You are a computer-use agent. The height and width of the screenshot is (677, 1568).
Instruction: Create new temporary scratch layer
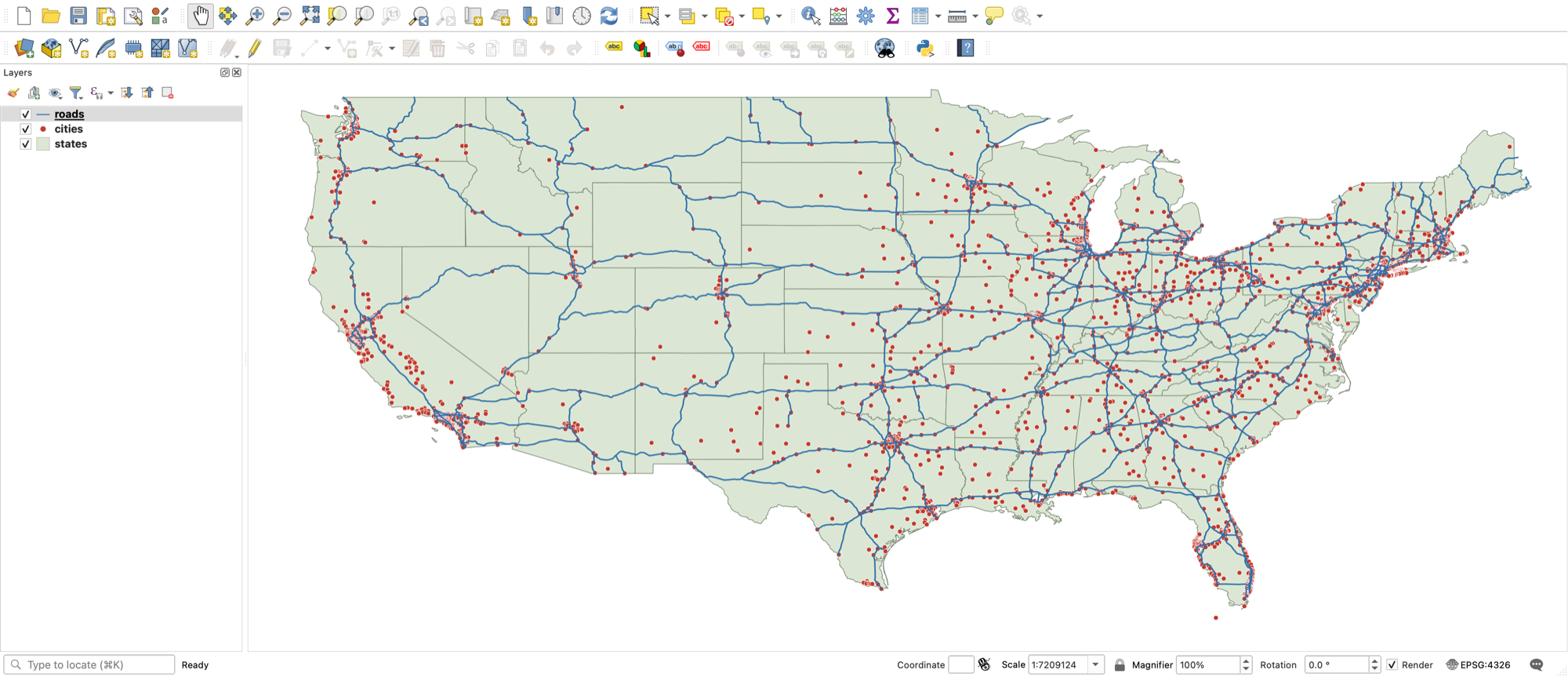(x=133, y=48)
